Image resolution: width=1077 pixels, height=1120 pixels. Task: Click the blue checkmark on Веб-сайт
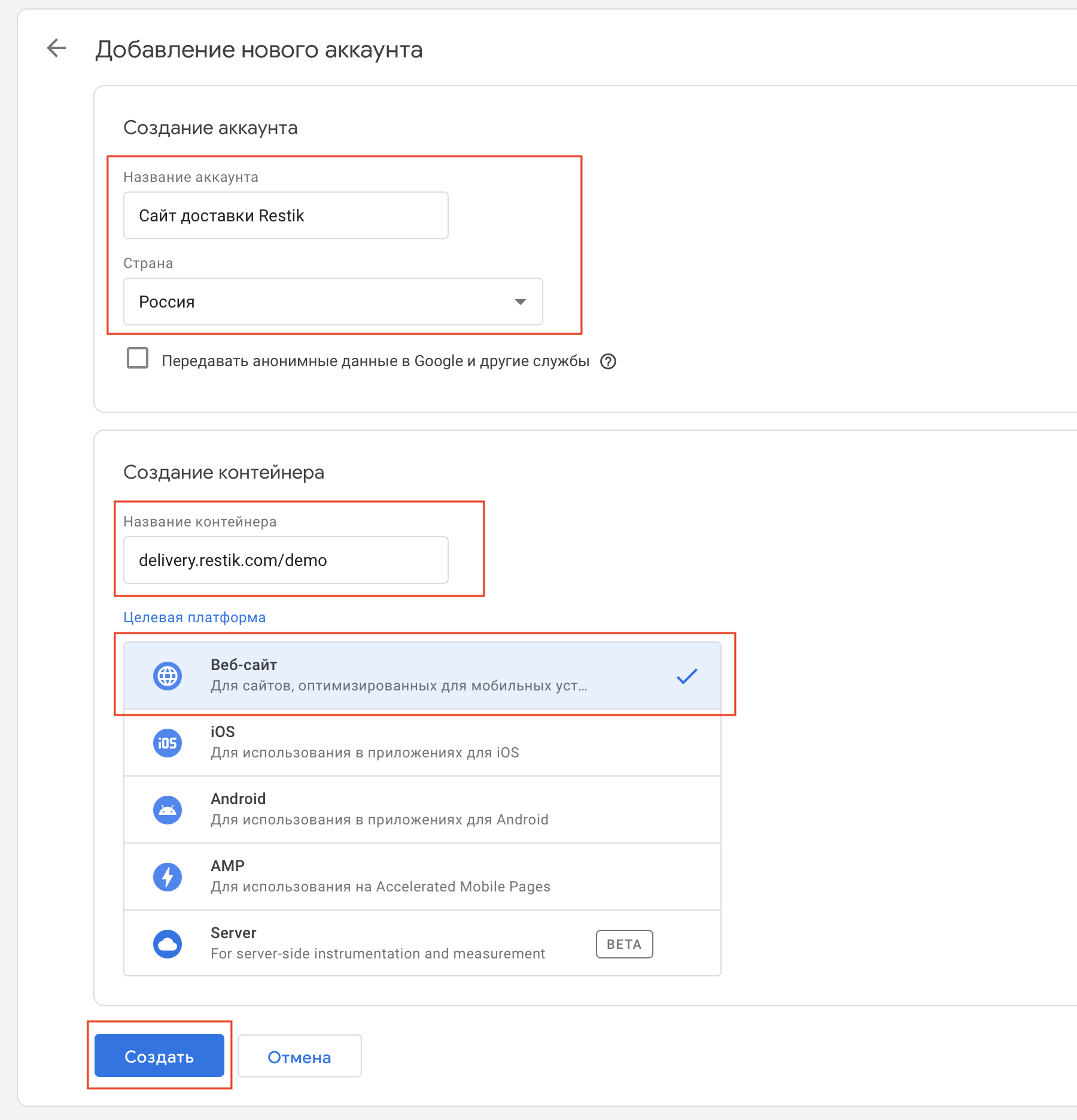click(x=687, y=676)
